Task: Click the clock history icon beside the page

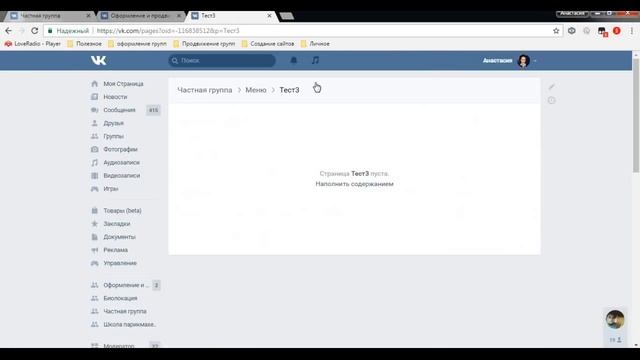Action: tap(551, 100)
